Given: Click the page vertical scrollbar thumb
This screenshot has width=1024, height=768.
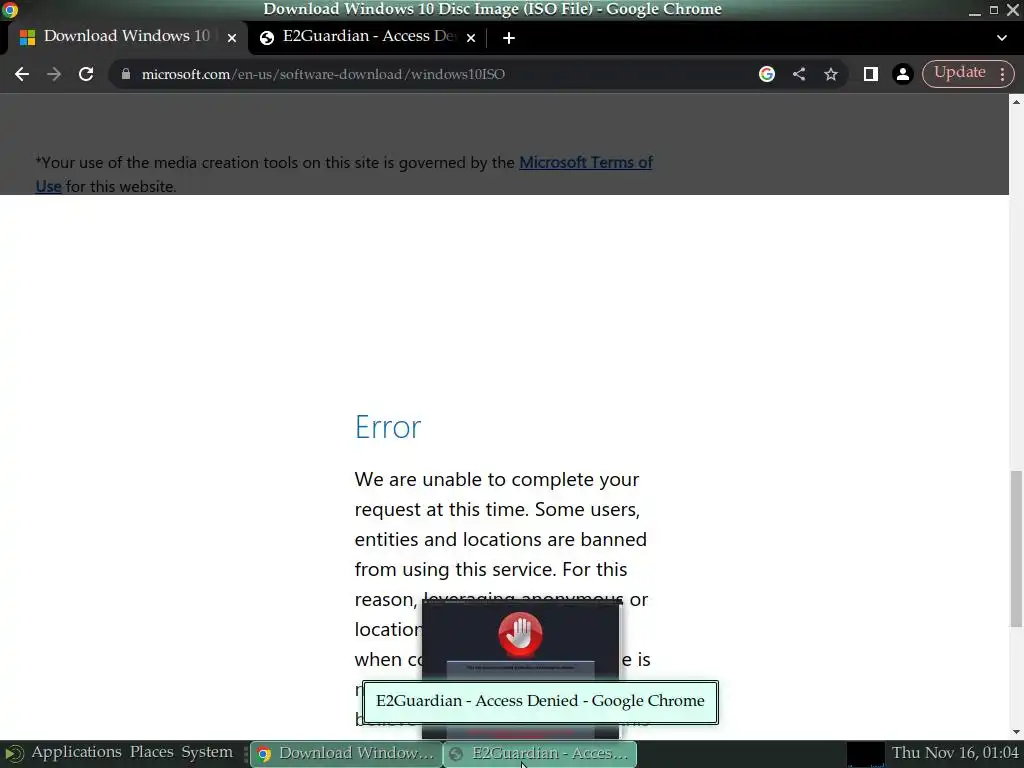Looking at the screenshot, I should (x=1016, y=549).
